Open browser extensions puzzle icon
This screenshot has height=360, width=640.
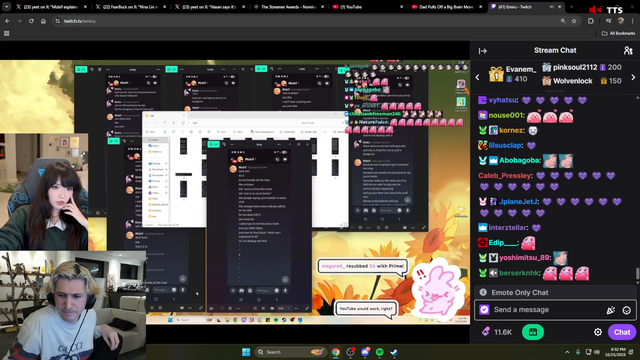tap(591, 21)
